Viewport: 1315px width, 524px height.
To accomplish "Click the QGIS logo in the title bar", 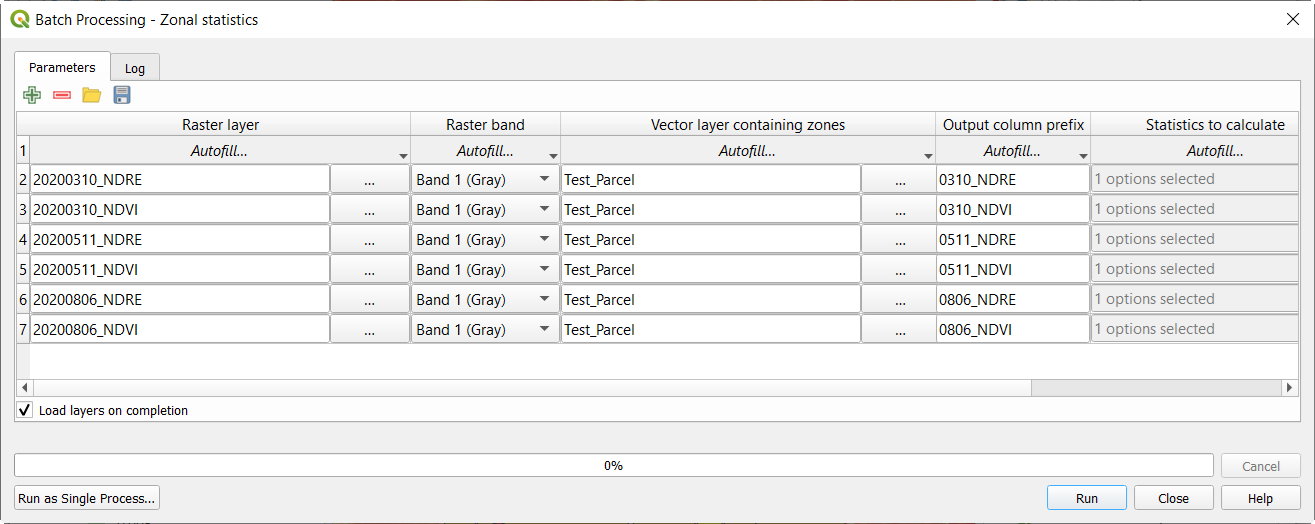I will pyautogui.click(x=19, y=19).
